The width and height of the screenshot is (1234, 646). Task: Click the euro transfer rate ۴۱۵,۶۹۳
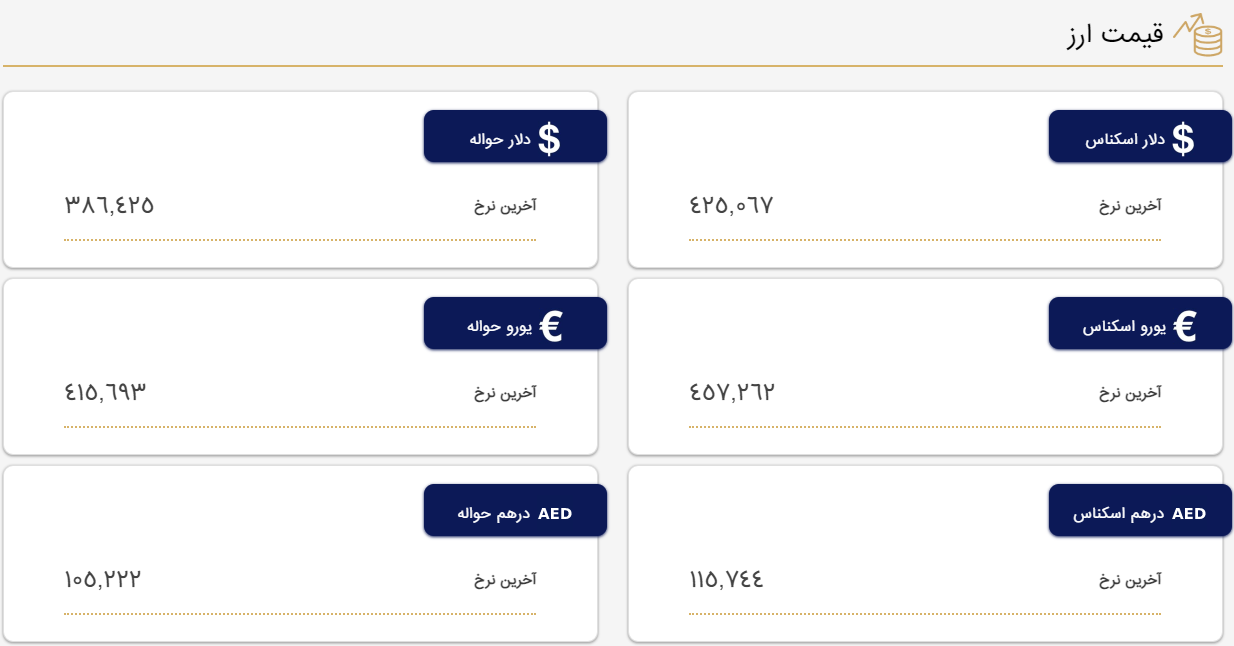pyautogui.click(x=105, y=392)
